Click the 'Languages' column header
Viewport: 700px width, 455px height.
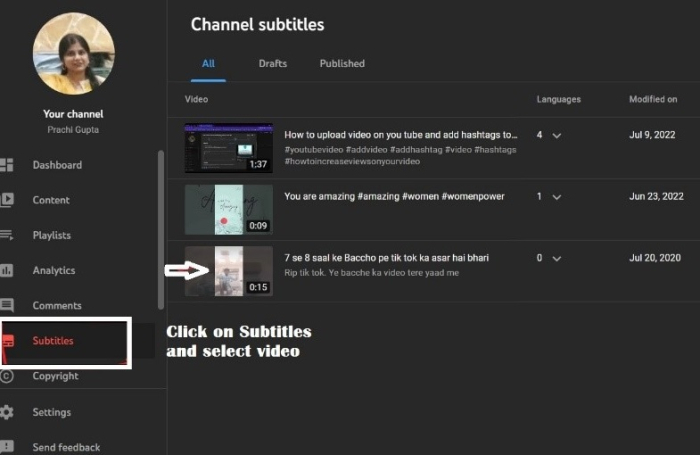click(558, 100)
